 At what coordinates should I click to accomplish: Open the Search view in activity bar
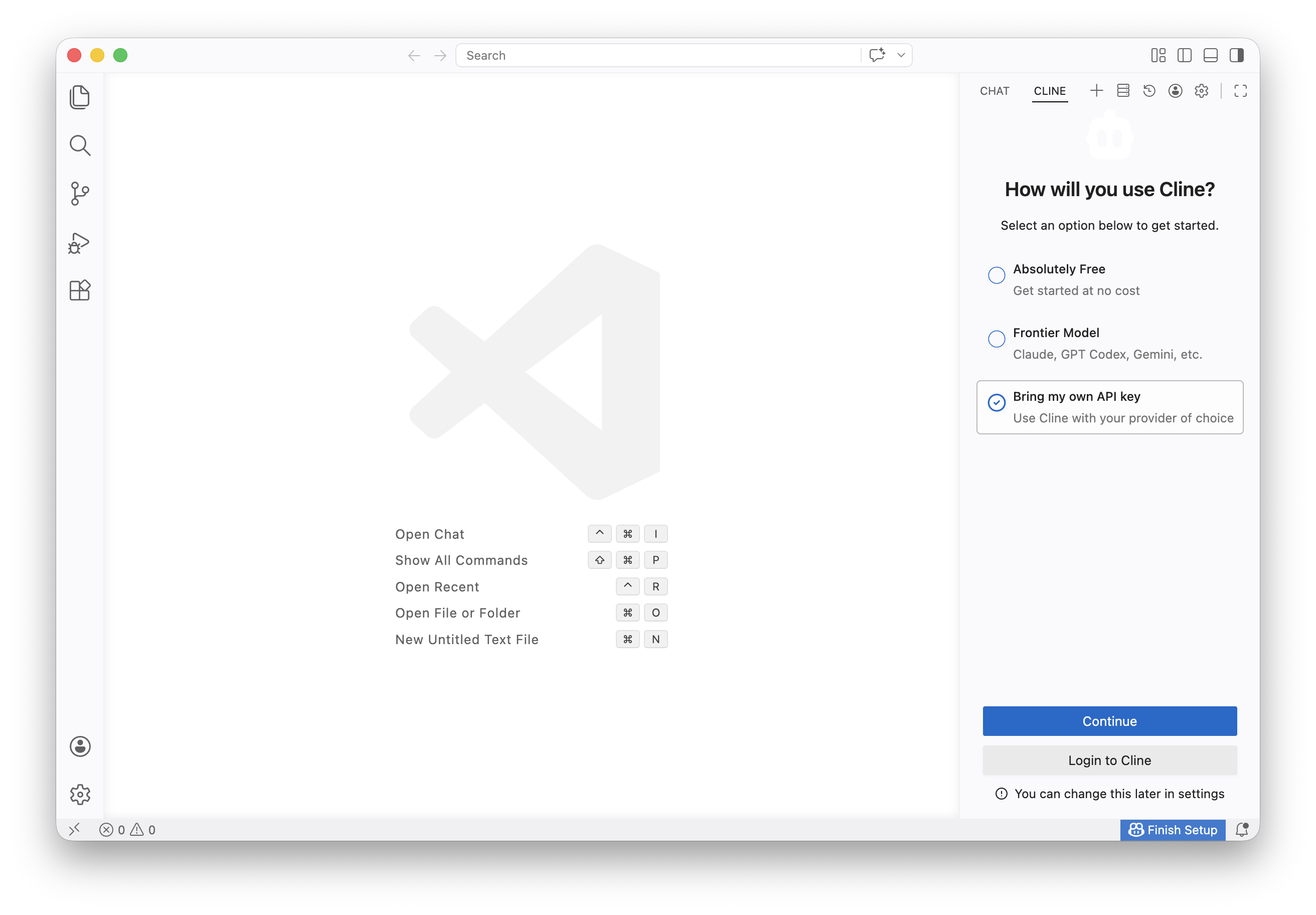(80, 145)
